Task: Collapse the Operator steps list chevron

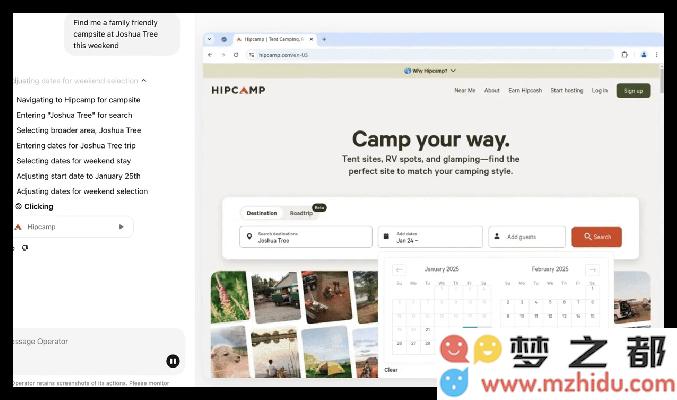Action: pyautogui.click(x=144, y=81)
